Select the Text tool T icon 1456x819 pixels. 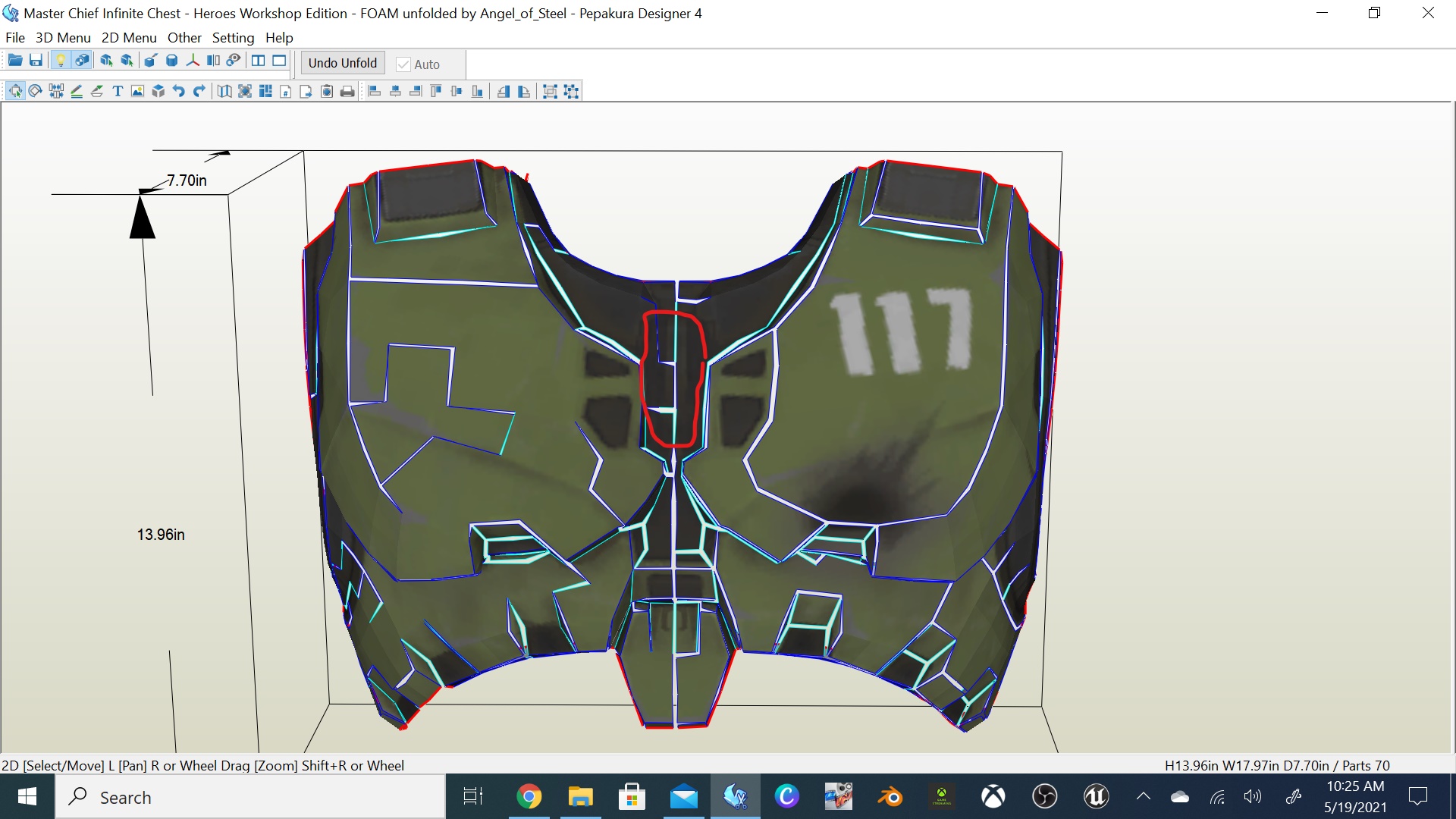pos(118,92)
